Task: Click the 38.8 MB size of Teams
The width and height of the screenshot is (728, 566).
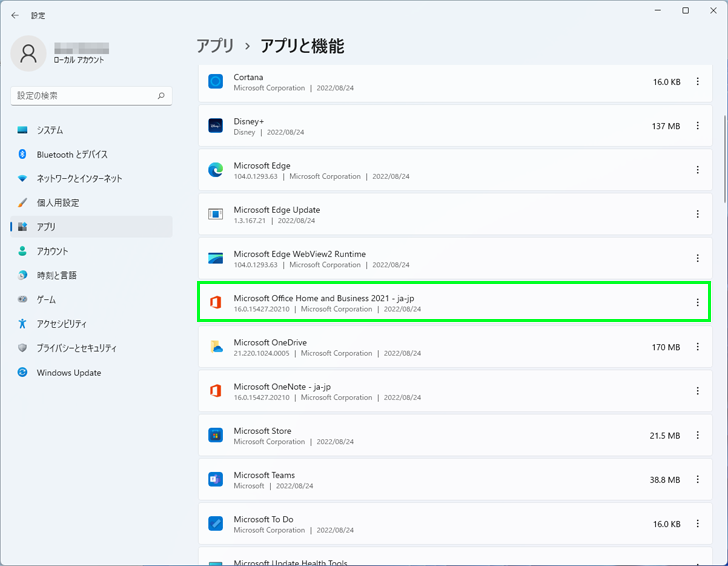Action: [665, 480]
